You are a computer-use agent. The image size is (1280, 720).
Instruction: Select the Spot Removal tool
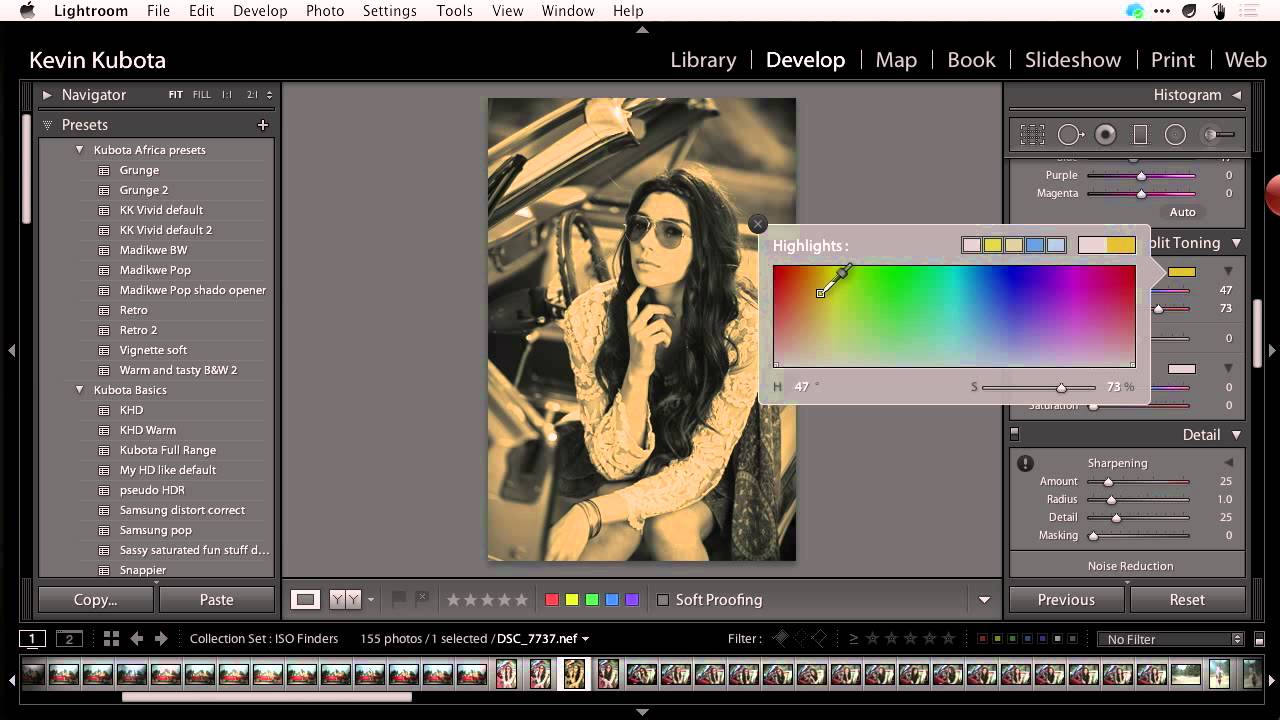[1071, 134]
